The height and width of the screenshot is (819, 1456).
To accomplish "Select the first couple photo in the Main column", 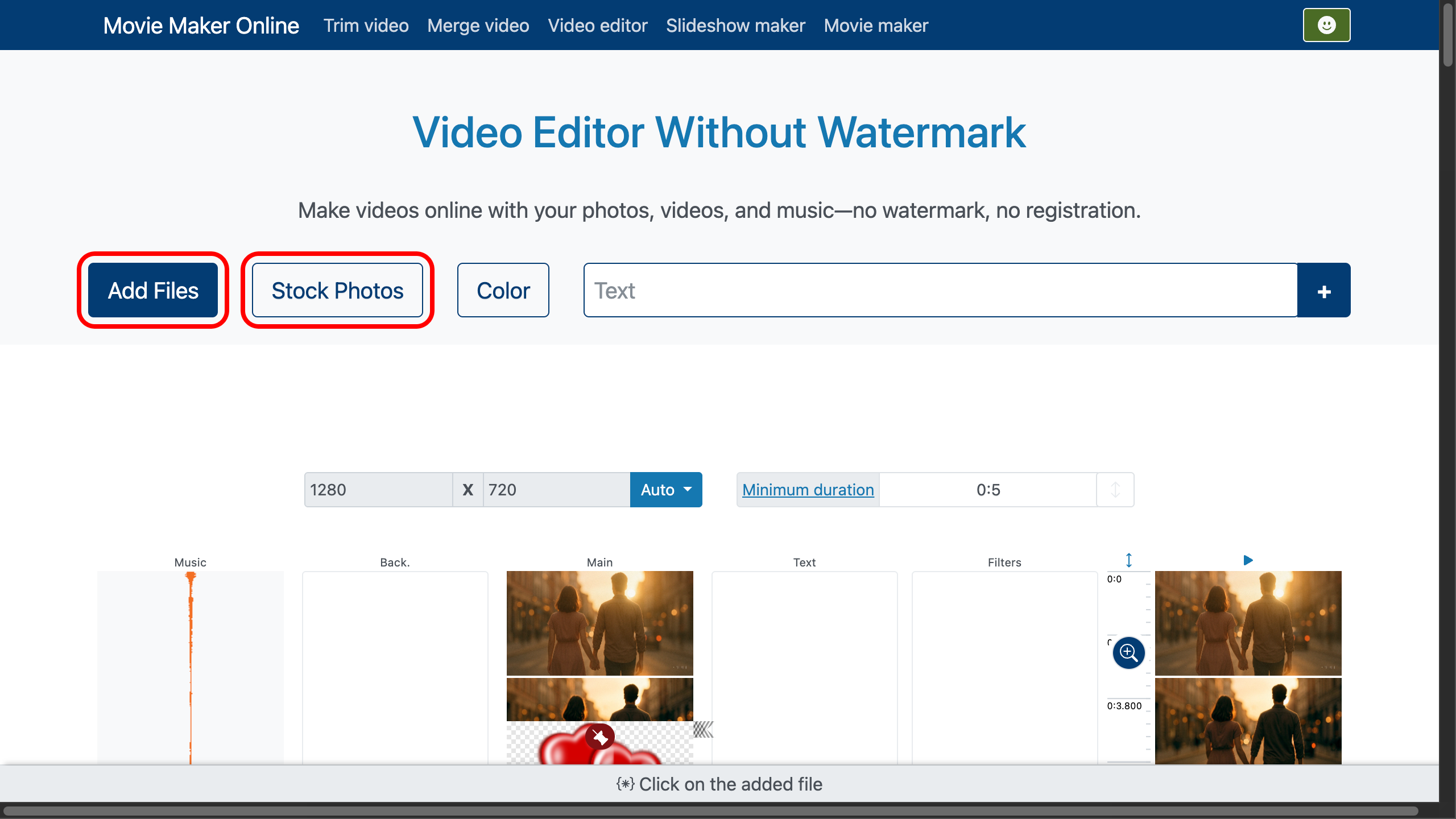I will 599,623.
